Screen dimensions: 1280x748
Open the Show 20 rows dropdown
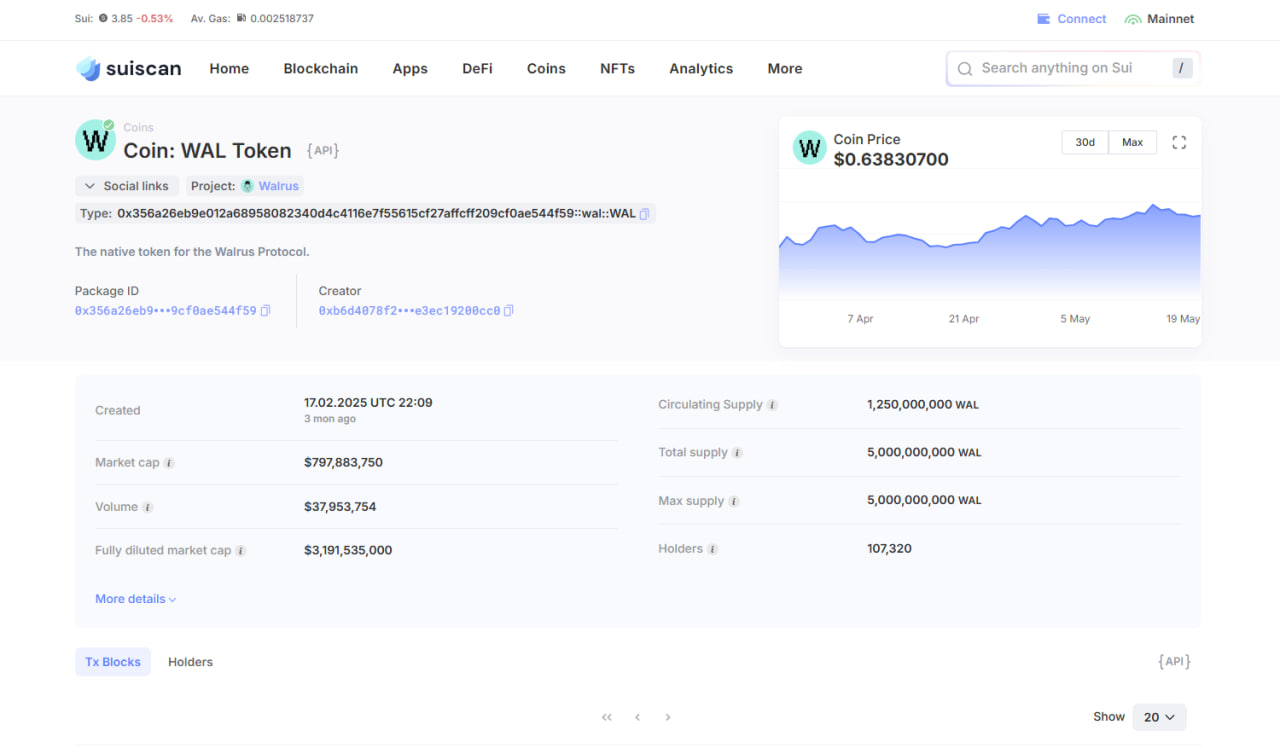(1159, 717)
